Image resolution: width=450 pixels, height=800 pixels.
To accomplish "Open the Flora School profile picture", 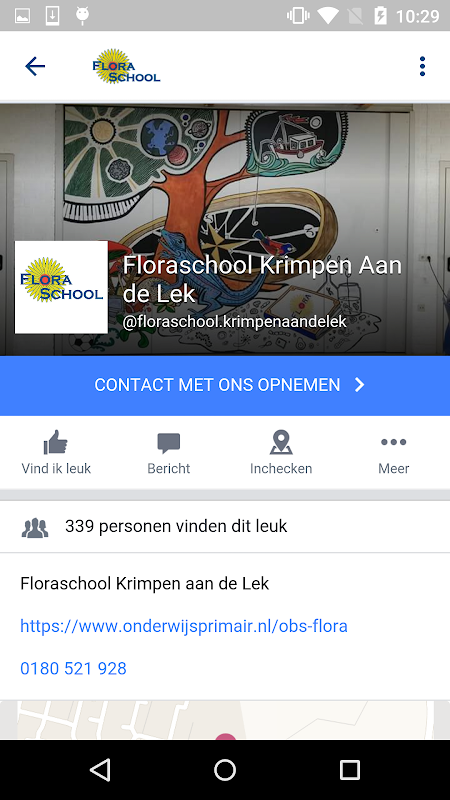I will click(x=61, y=287).
